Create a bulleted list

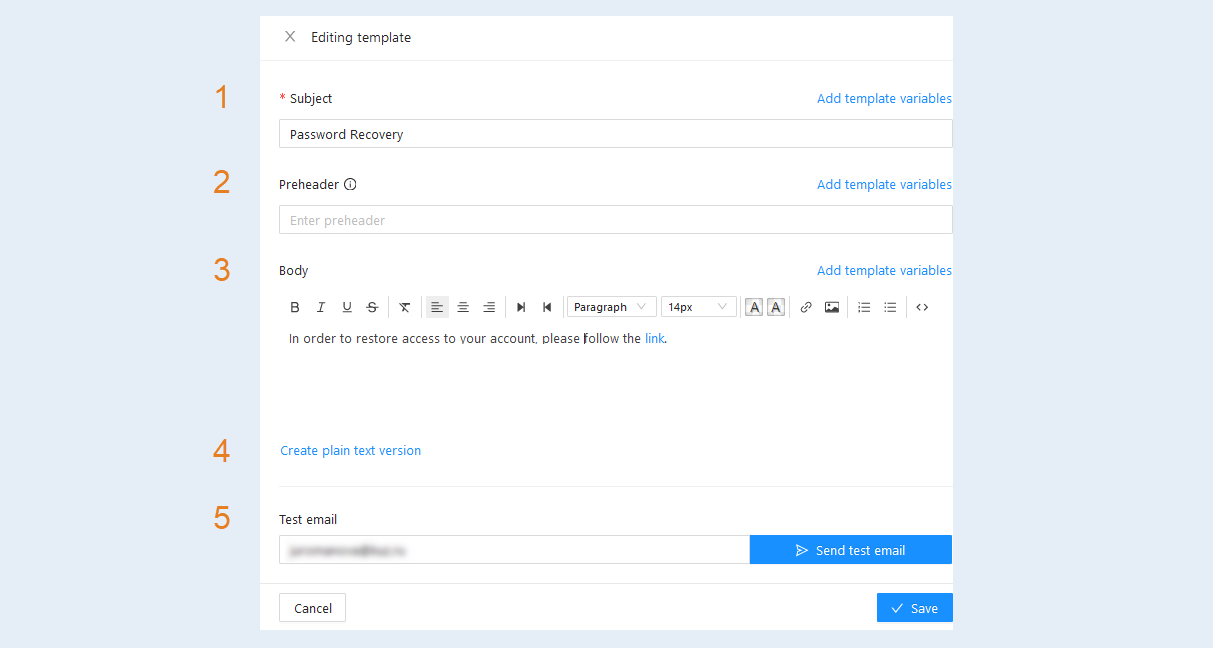tap(890, 307)
